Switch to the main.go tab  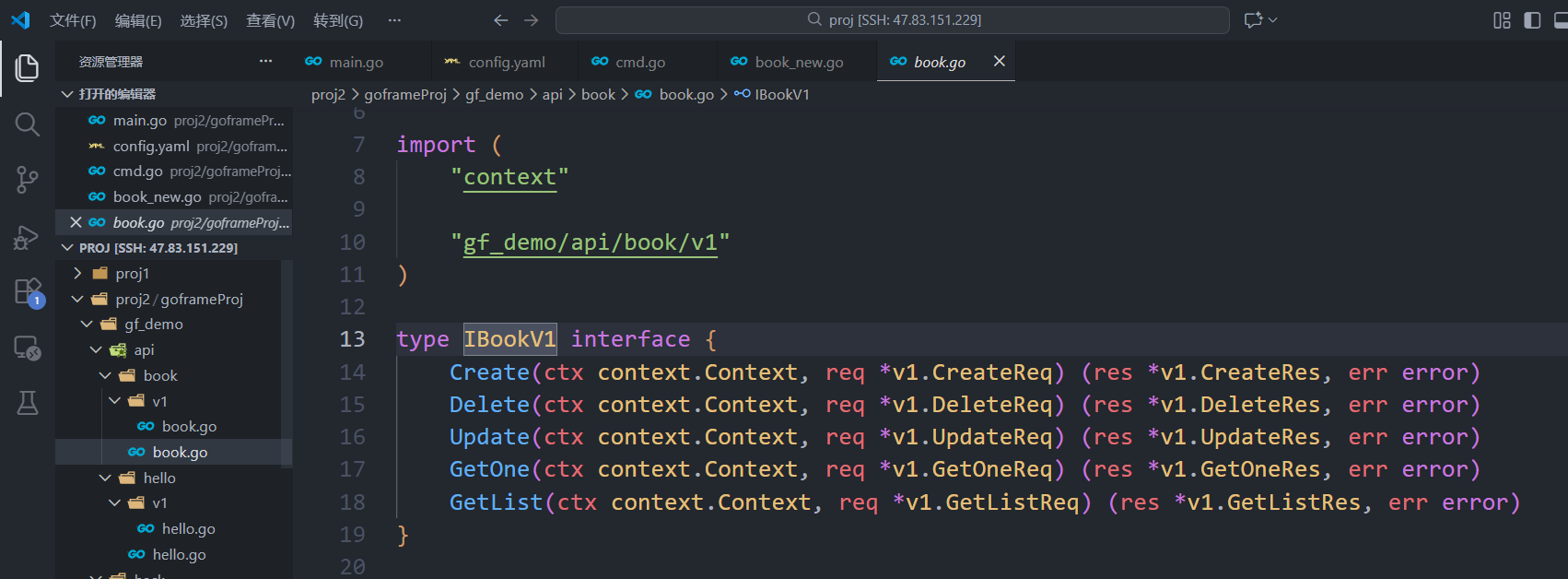click(356, 62)
